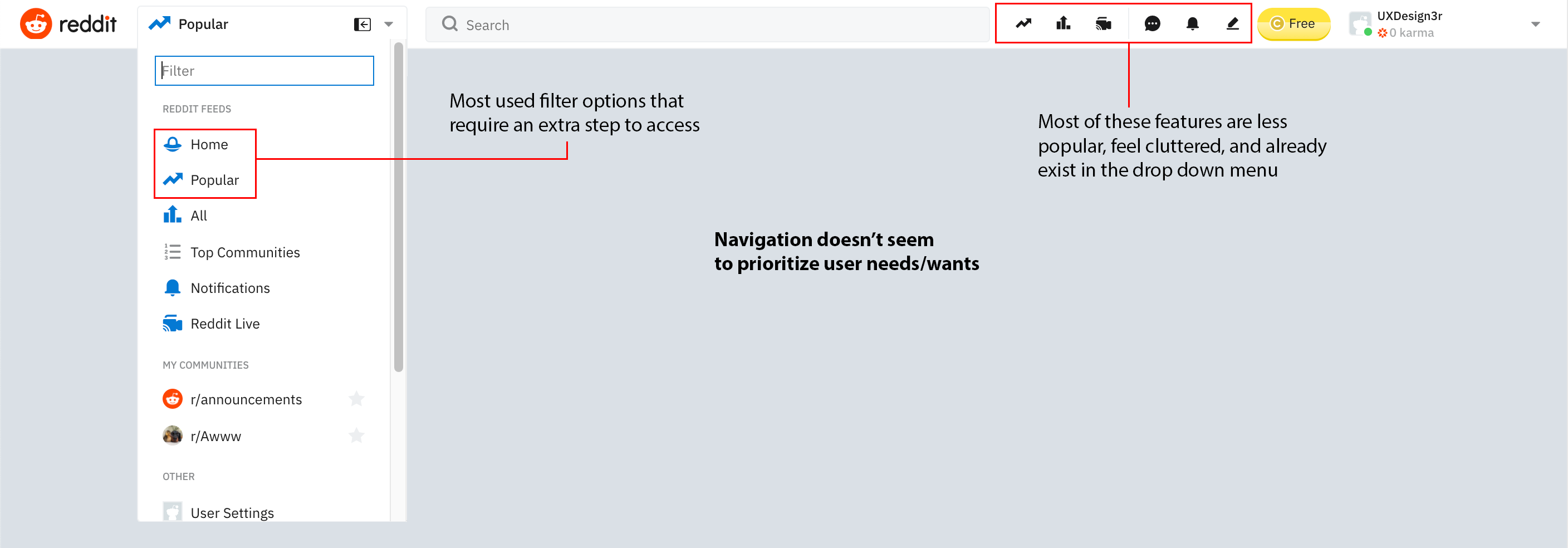Screen dimensions: 1568x548
Task: Open the search magnifier icon
Action: pyautogui.click(x=450, y=24)
